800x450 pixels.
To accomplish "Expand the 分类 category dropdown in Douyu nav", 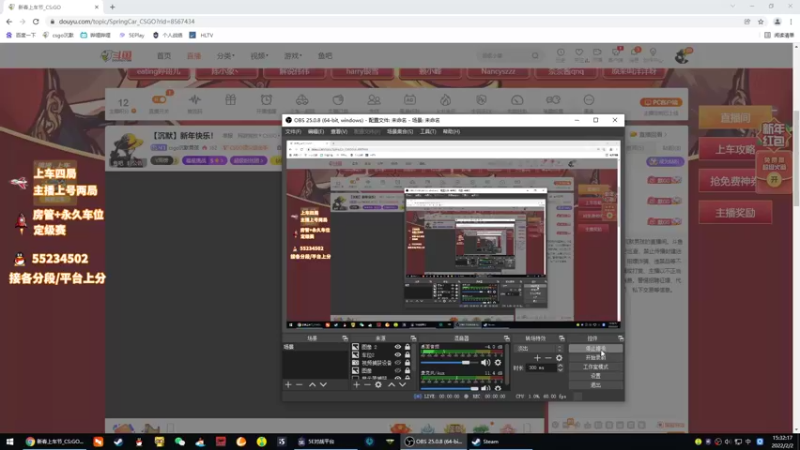I will (226, 56).
